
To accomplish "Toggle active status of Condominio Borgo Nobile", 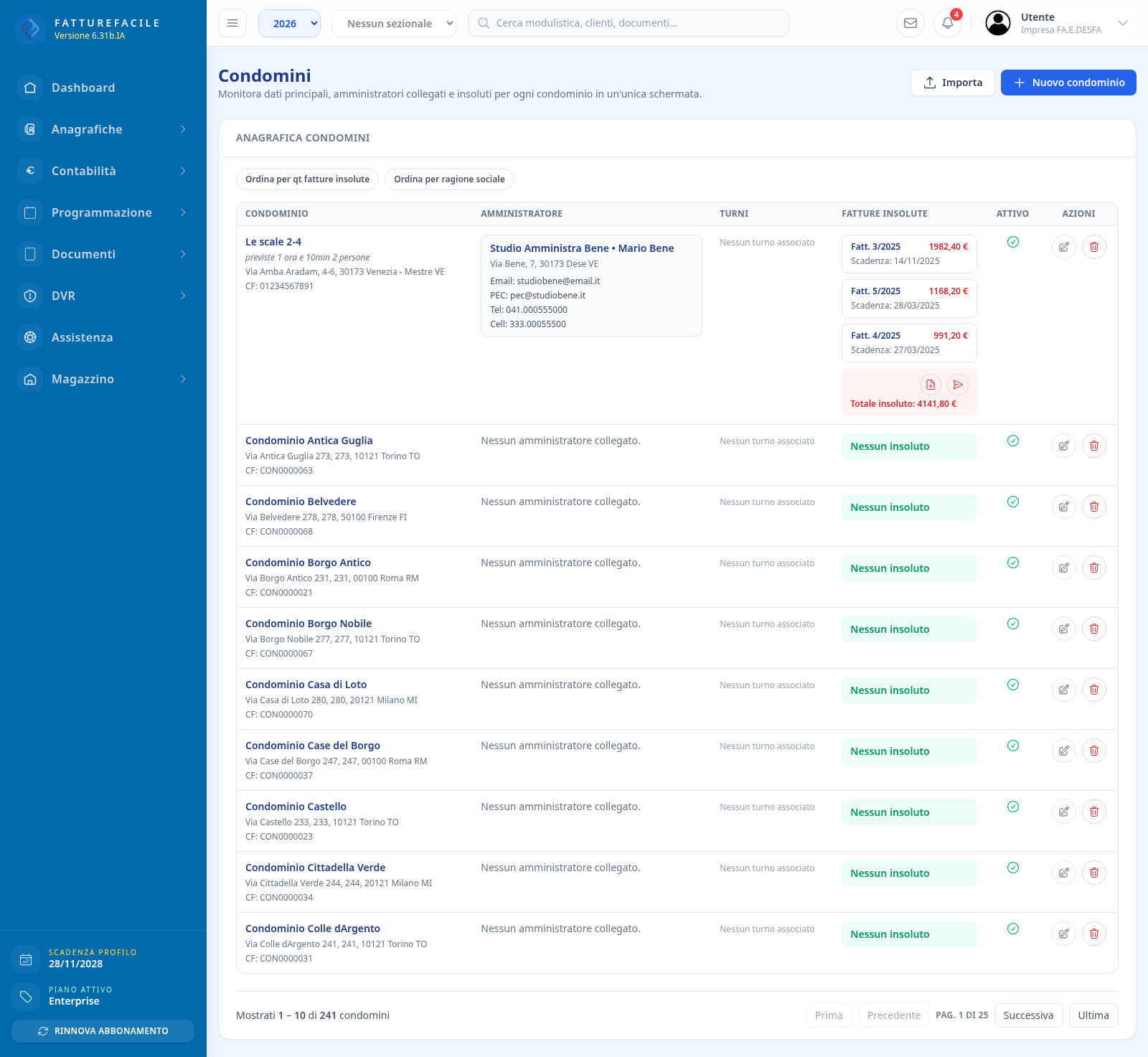I will [x=1013, y=624].
